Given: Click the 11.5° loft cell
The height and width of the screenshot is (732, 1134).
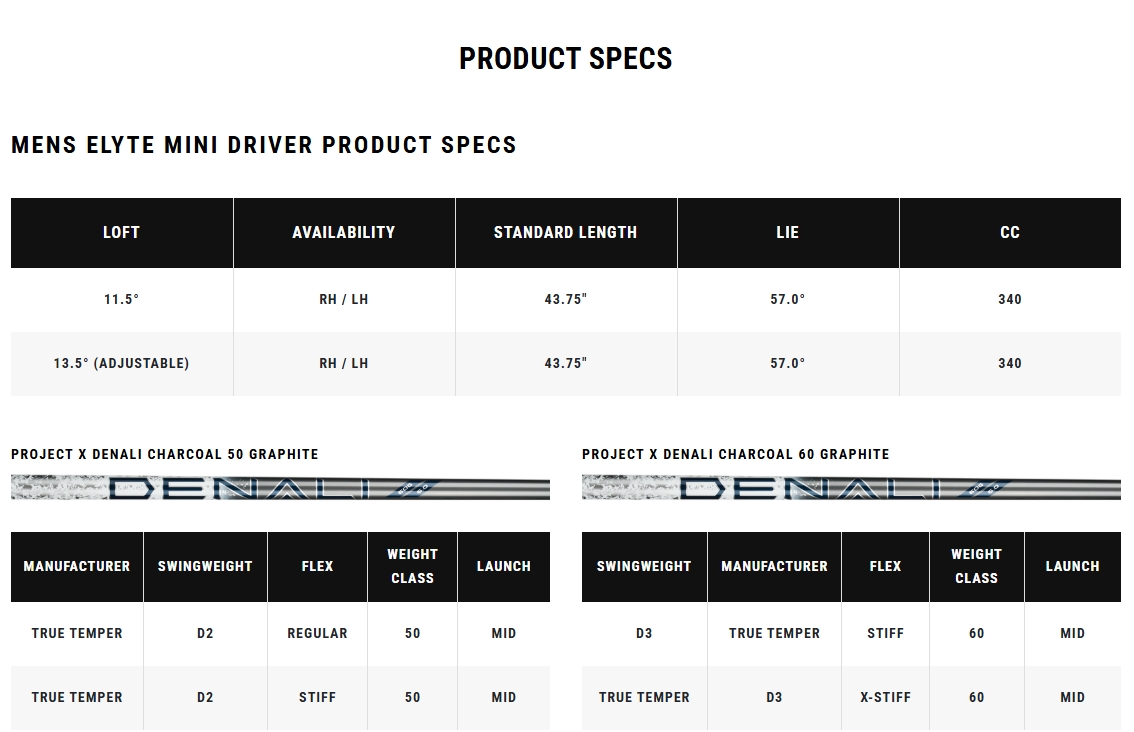Looking at the screenshot, I should point(121,299).
